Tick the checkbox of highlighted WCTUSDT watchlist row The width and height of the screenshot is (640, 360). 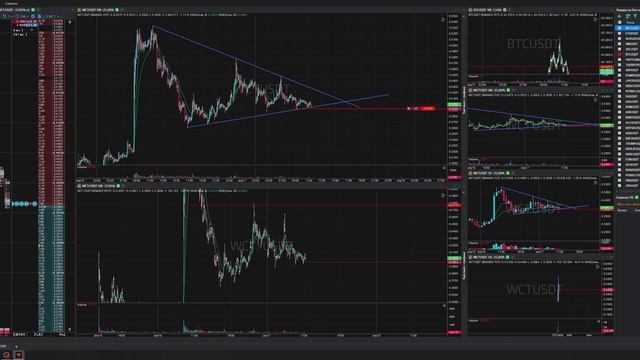pos(620,28)
